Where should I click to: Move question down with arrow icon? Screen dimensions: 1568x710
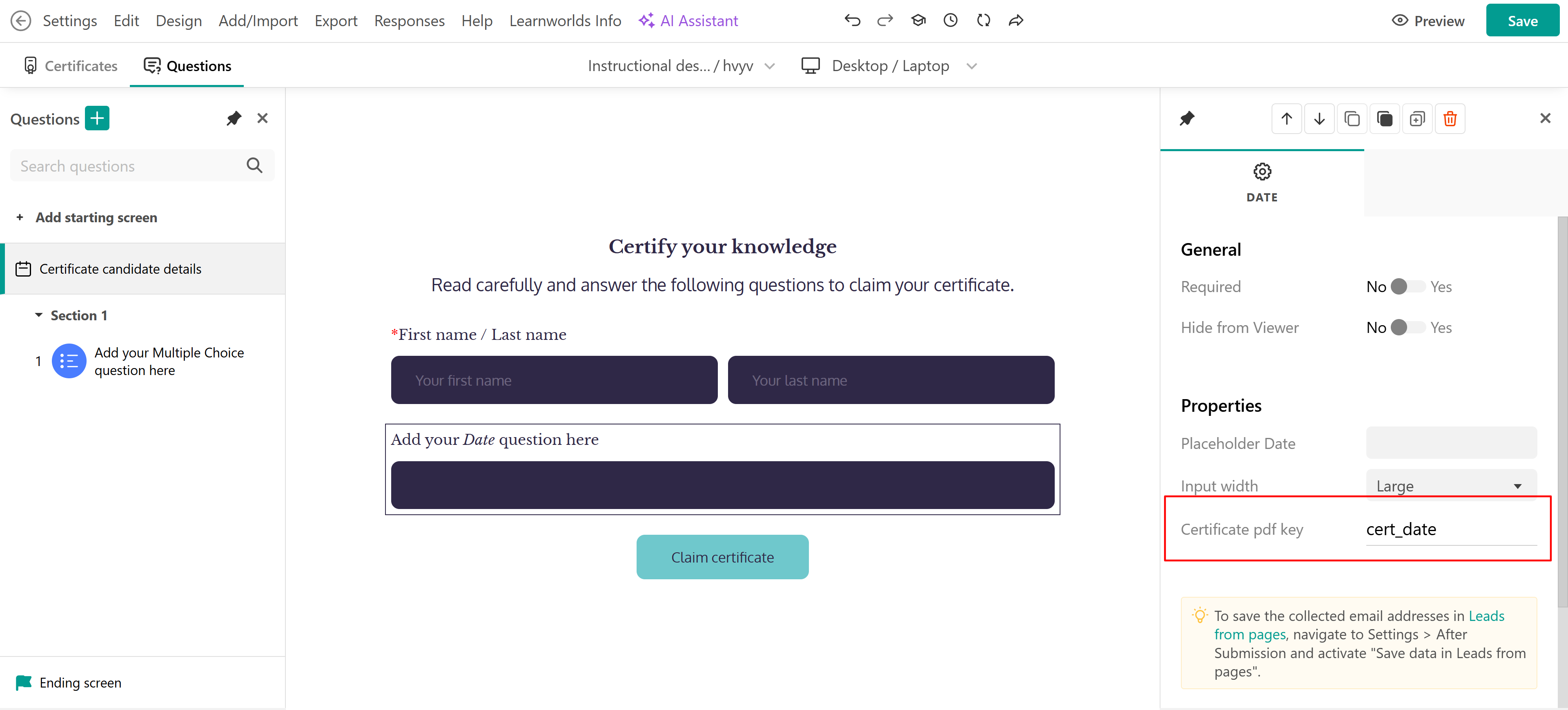pos(1319,119)
